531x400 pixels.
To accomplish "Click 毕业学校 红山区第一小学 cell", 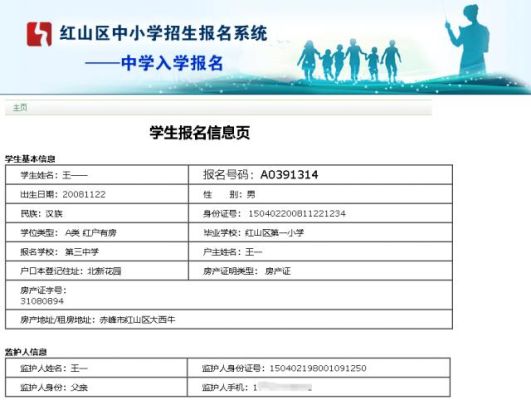I will coord(320,233).
